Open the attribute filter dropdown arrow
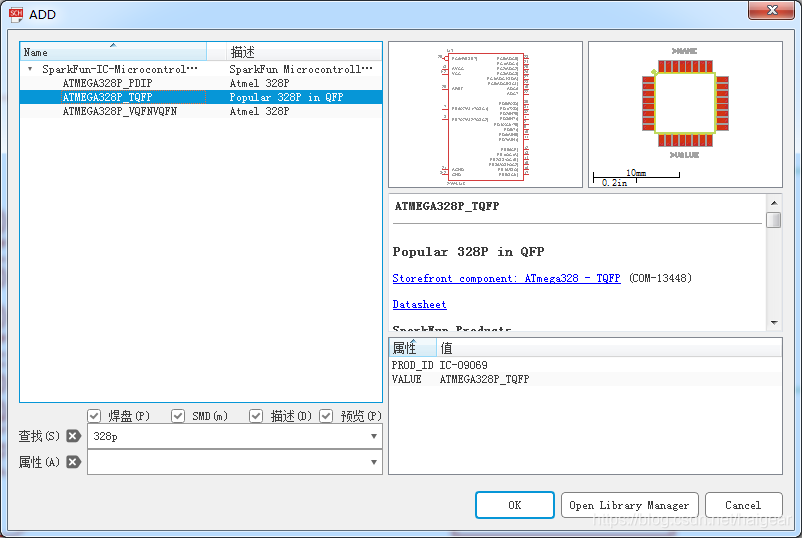This screenshot has height=538, width=802. click(x=374, y=462)
